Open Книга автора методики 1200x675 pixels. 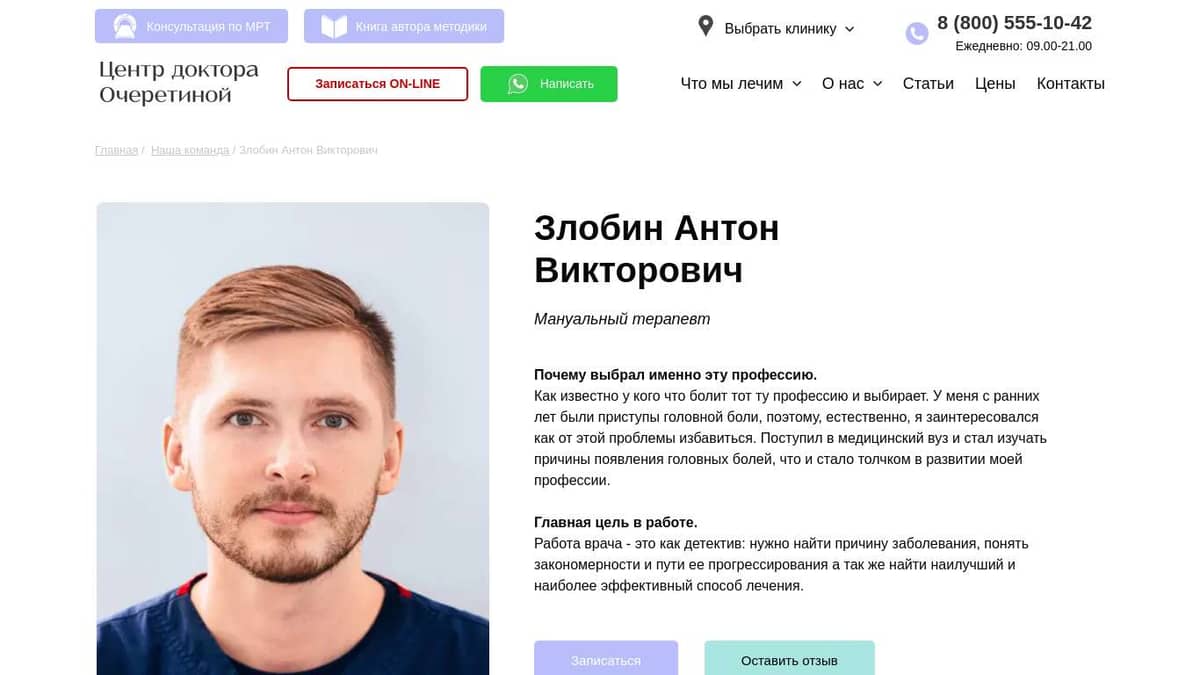click(x=404, y=26)
